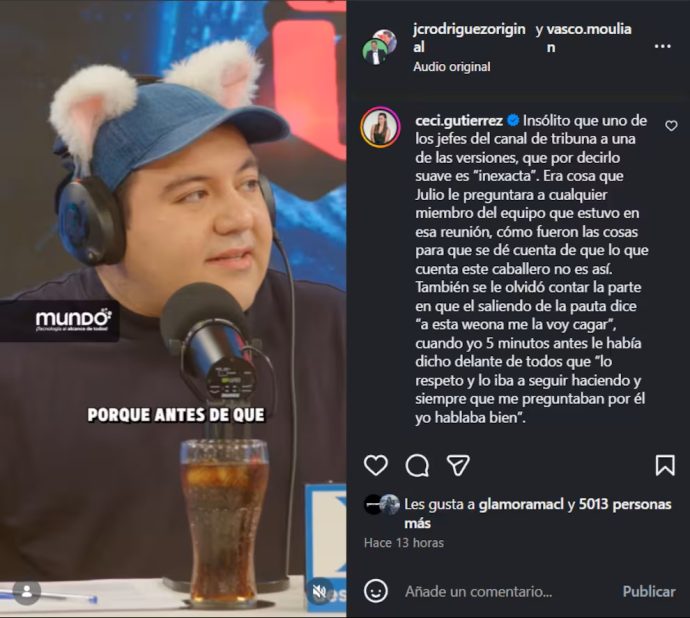Open glamoramacl profile from likes

[x=521, y=504]
